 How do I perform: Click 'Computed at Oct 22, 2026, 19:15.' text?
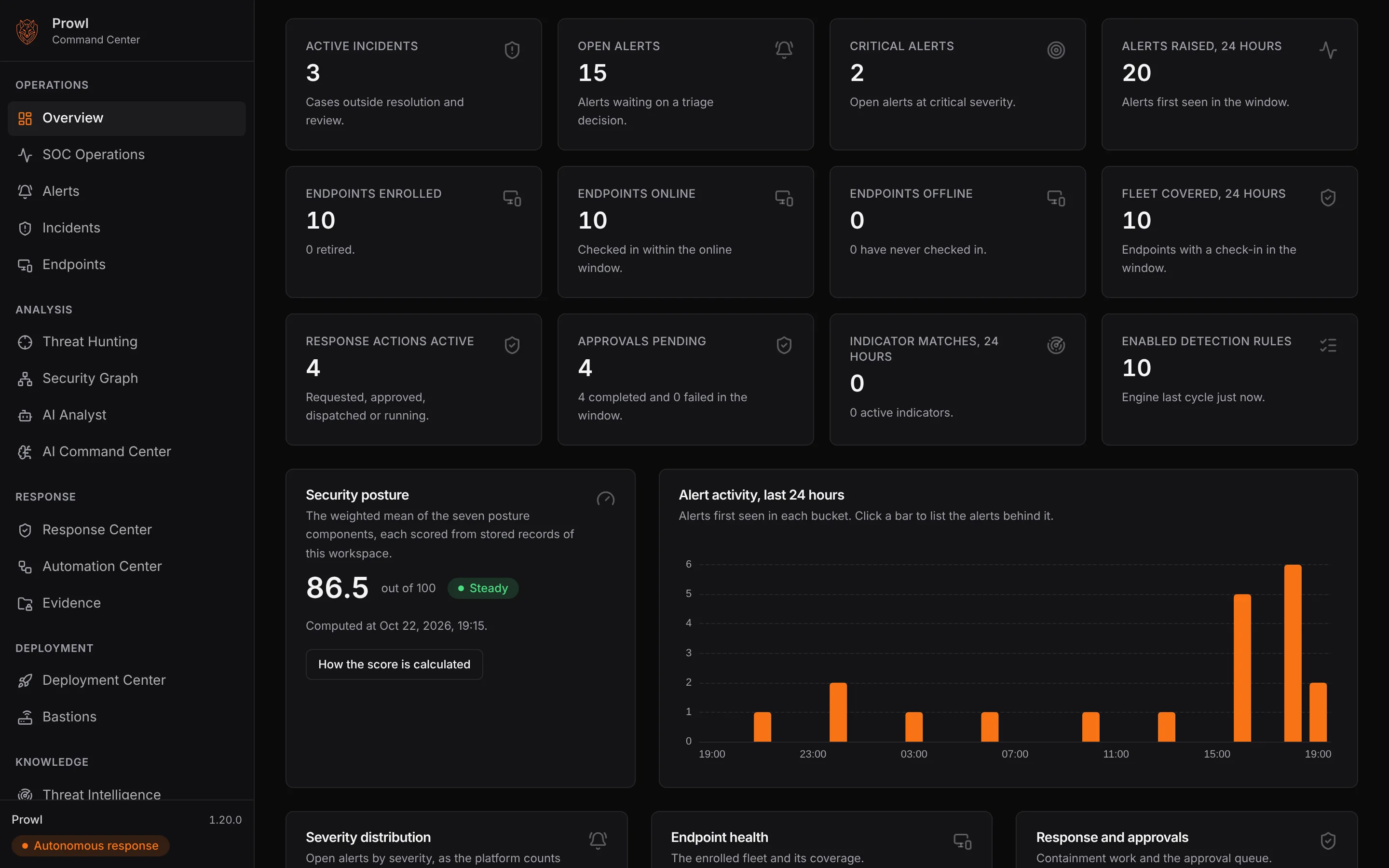(396, 626)
